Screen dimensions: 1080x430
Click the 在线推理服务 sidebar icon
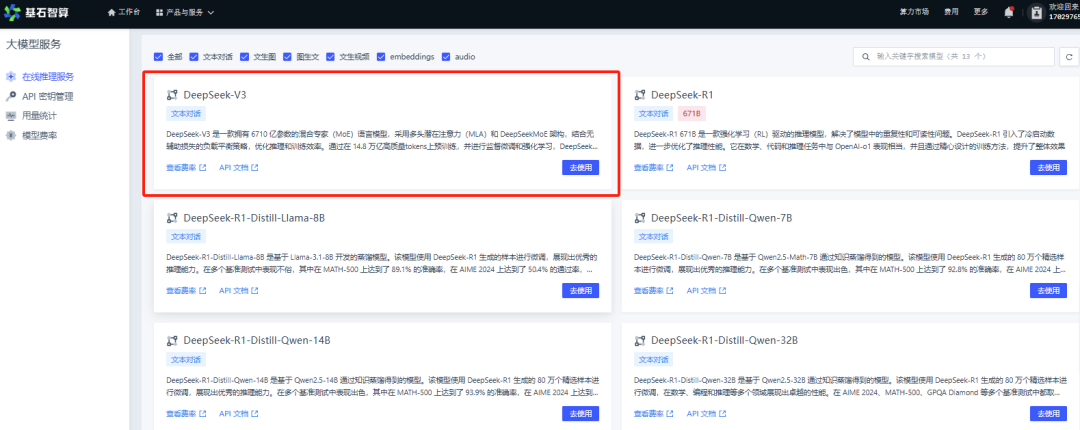point(10,76)
